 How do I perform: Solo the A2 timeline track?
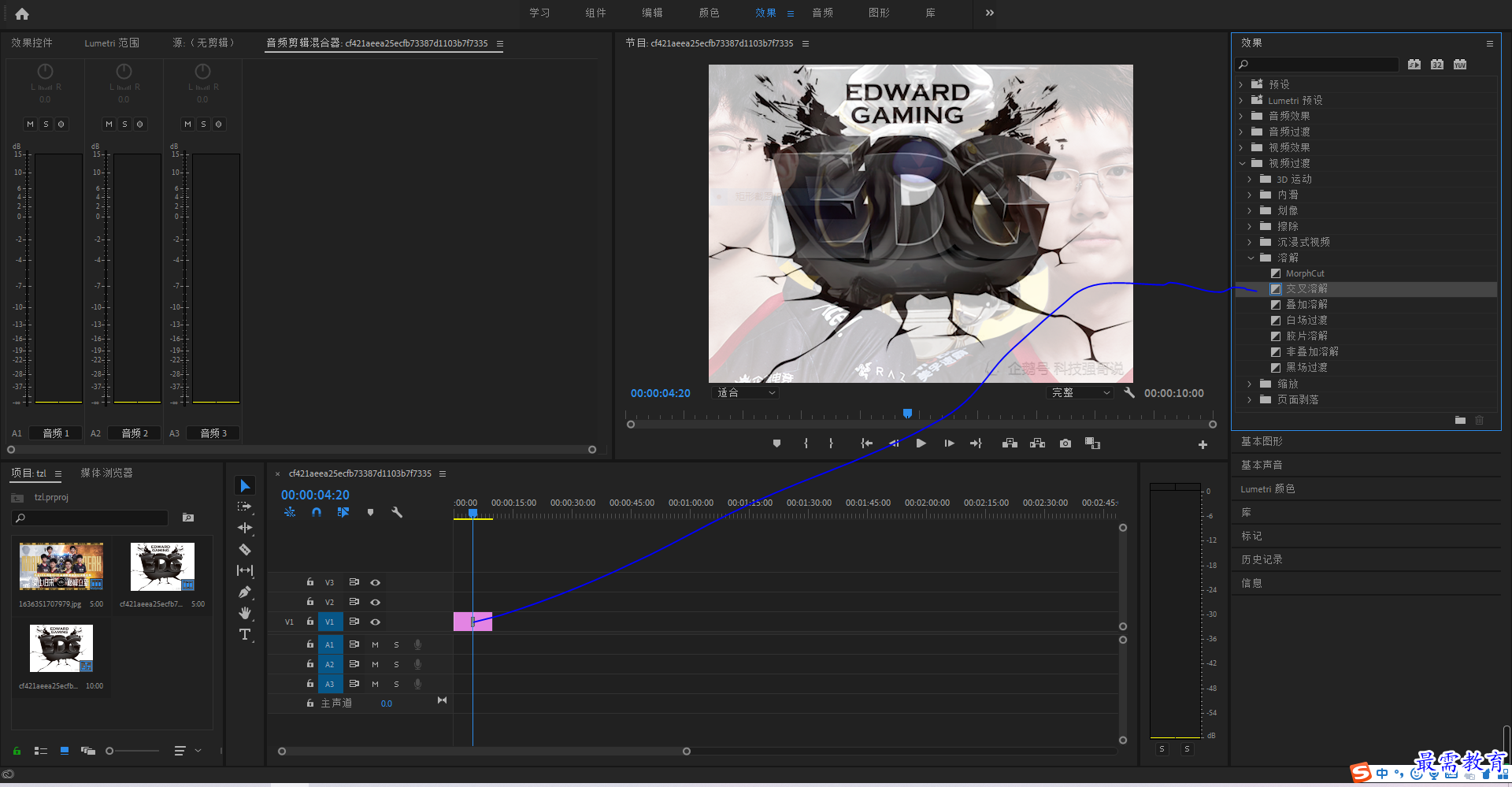point(396,664)
